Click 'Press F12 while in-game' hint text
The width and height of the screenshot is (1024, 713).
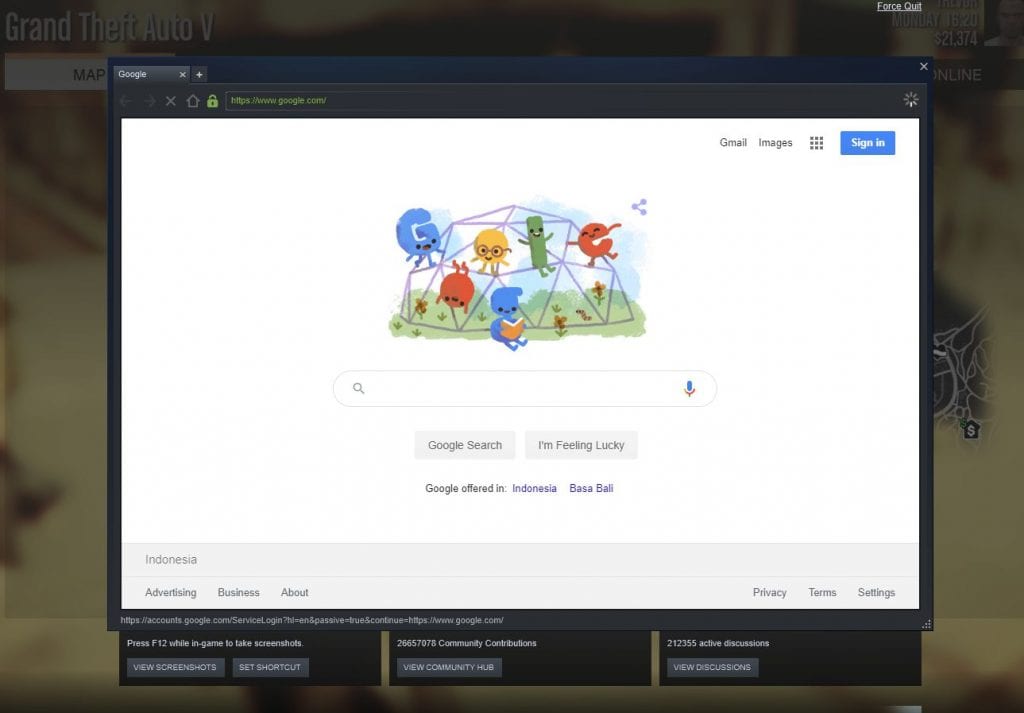click(x=215, y=643)
